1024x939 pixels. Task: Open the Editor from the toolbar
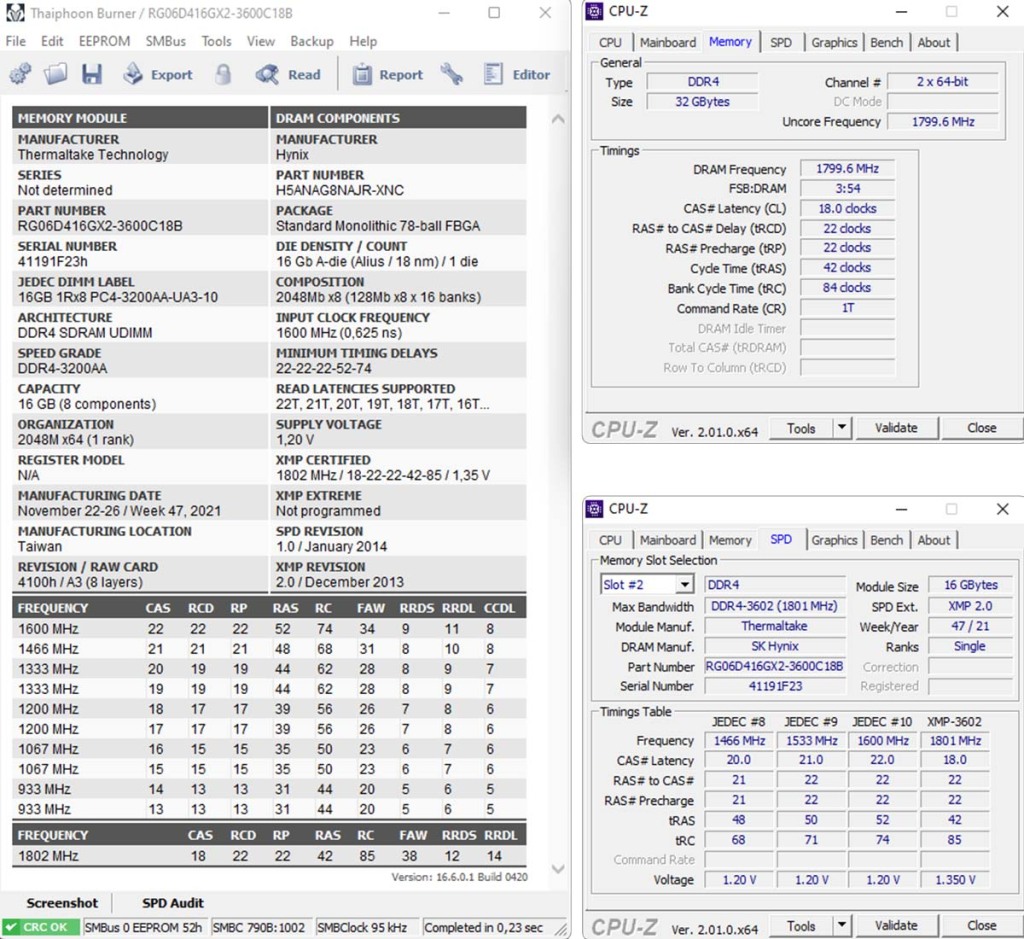[517, 74]
